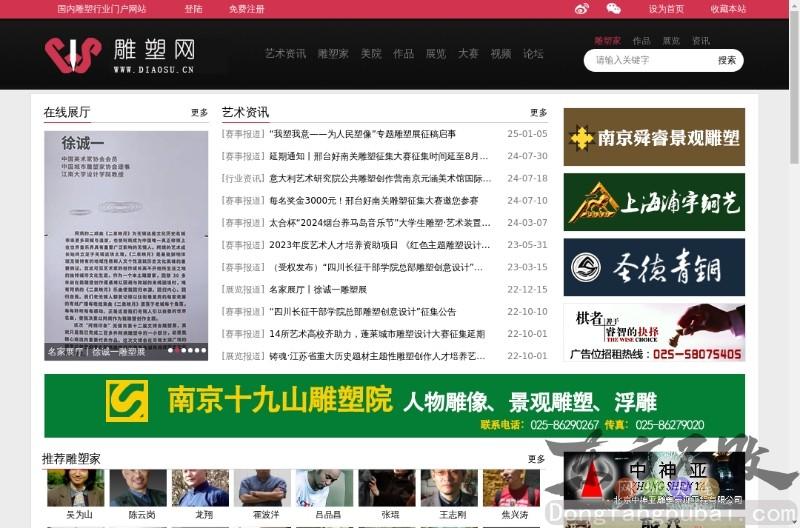Viewport: 800px width, 528px height.
Task: Select the 展览 search category tab
Action: [671, 41]
